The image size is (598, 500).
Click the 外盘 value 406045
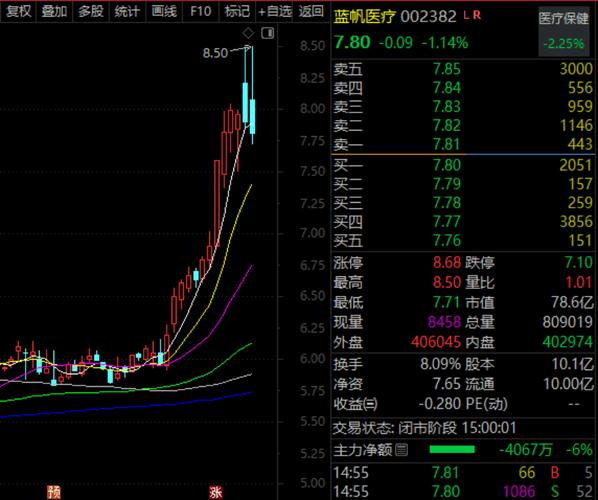coord(436,342)
